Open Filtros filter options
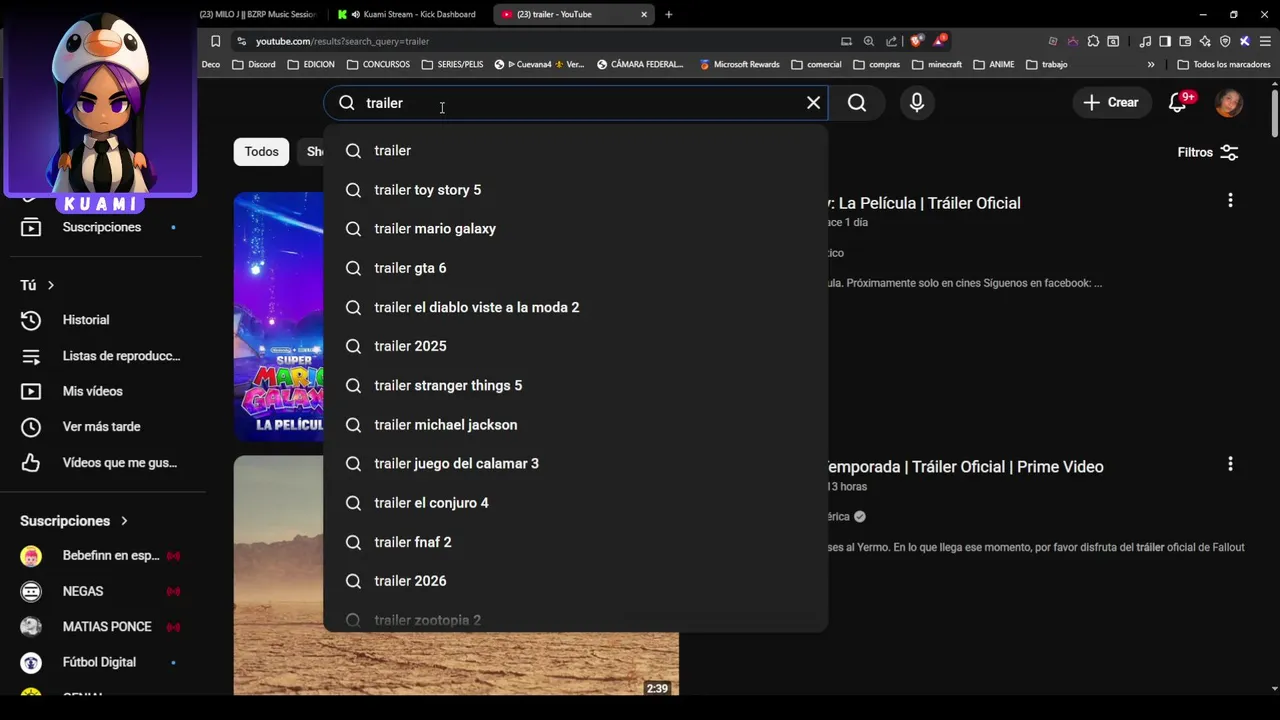 tap(1208, 152)
